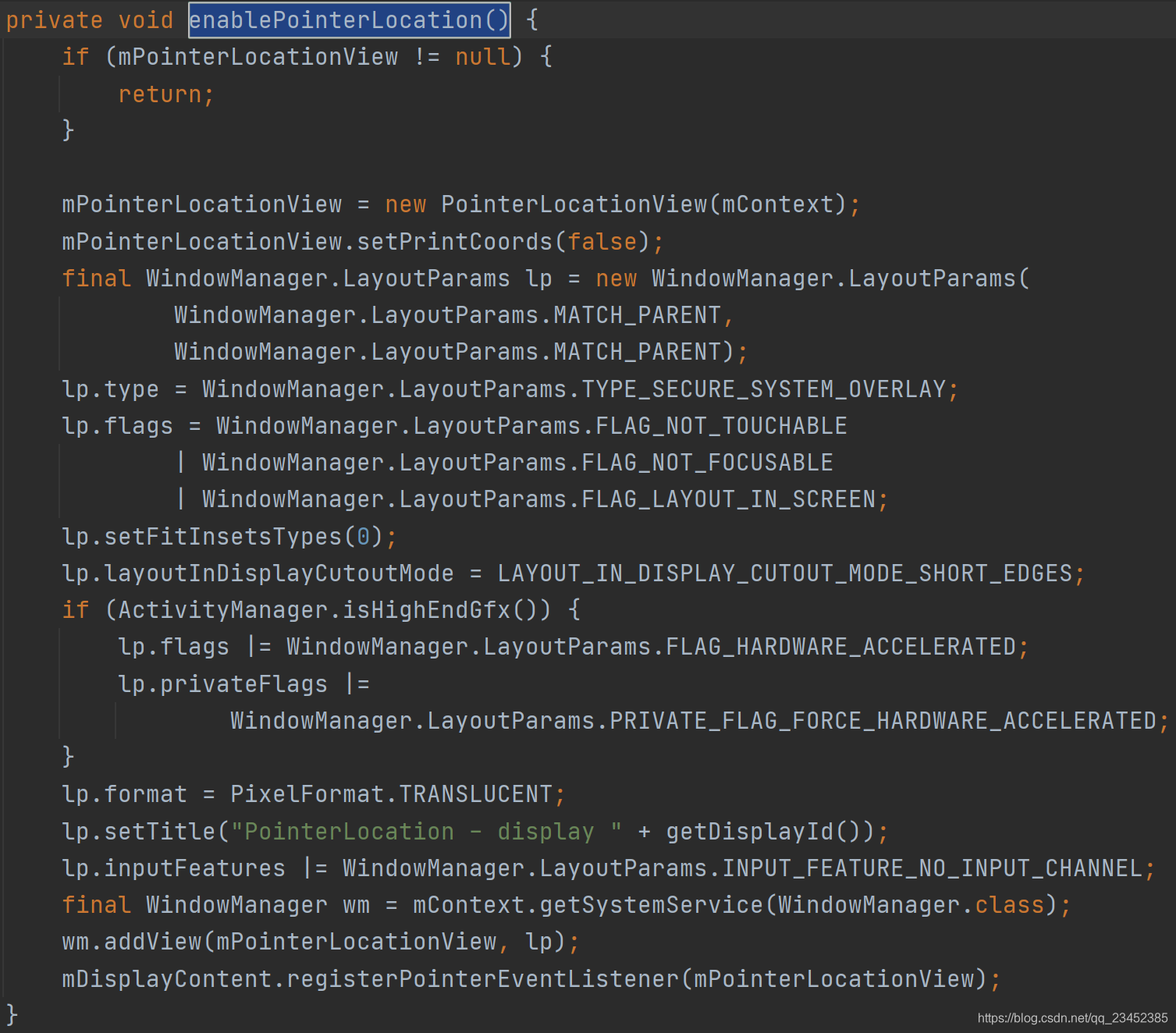Screen dimensions: 1176x1033
Task: Click 'registerPointerEventListener' method call
Action: pos(483,979)
